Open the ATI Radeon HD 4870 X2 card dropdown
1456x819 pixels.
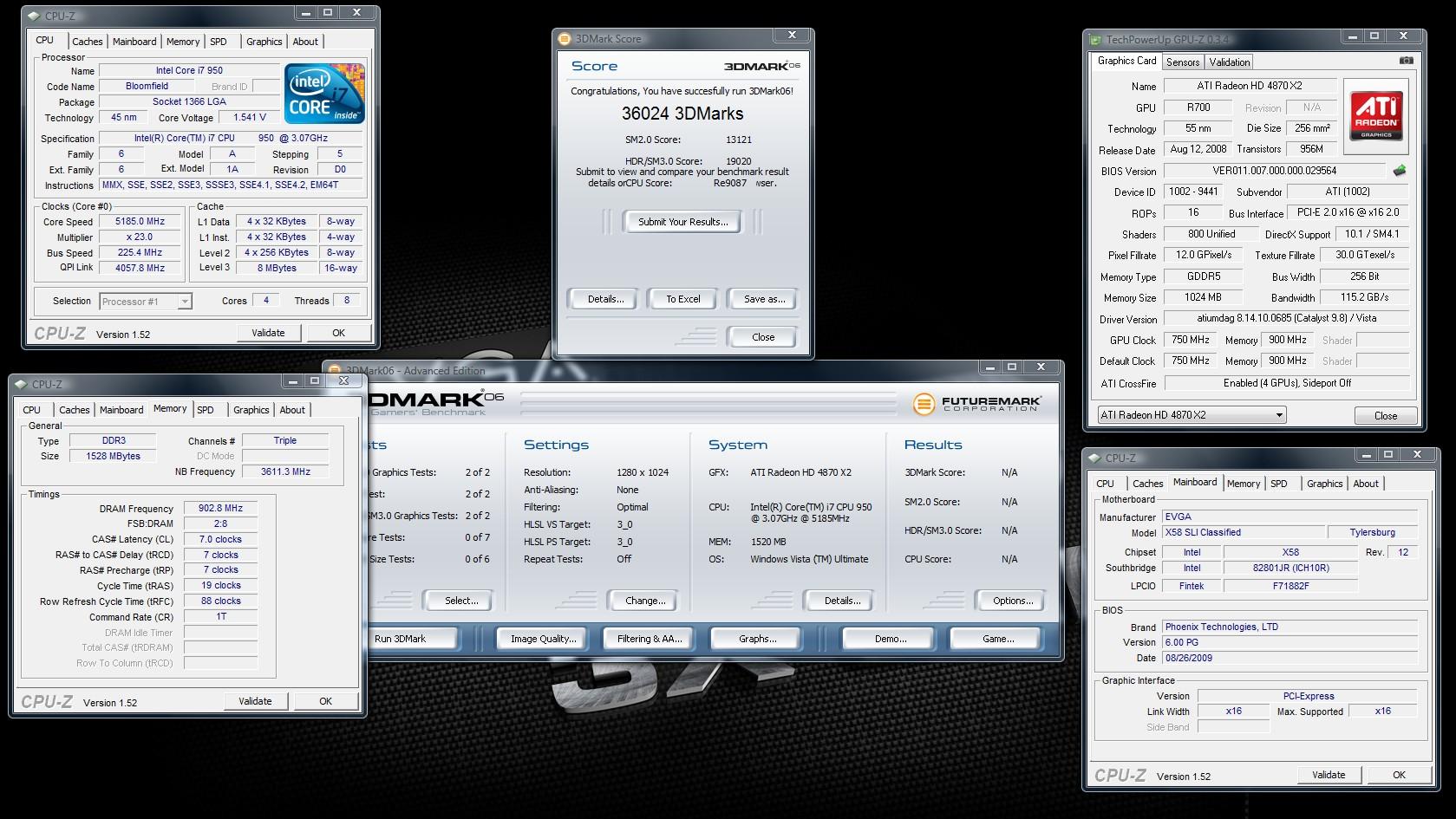pyautogui.click(x=1192, y=415)
